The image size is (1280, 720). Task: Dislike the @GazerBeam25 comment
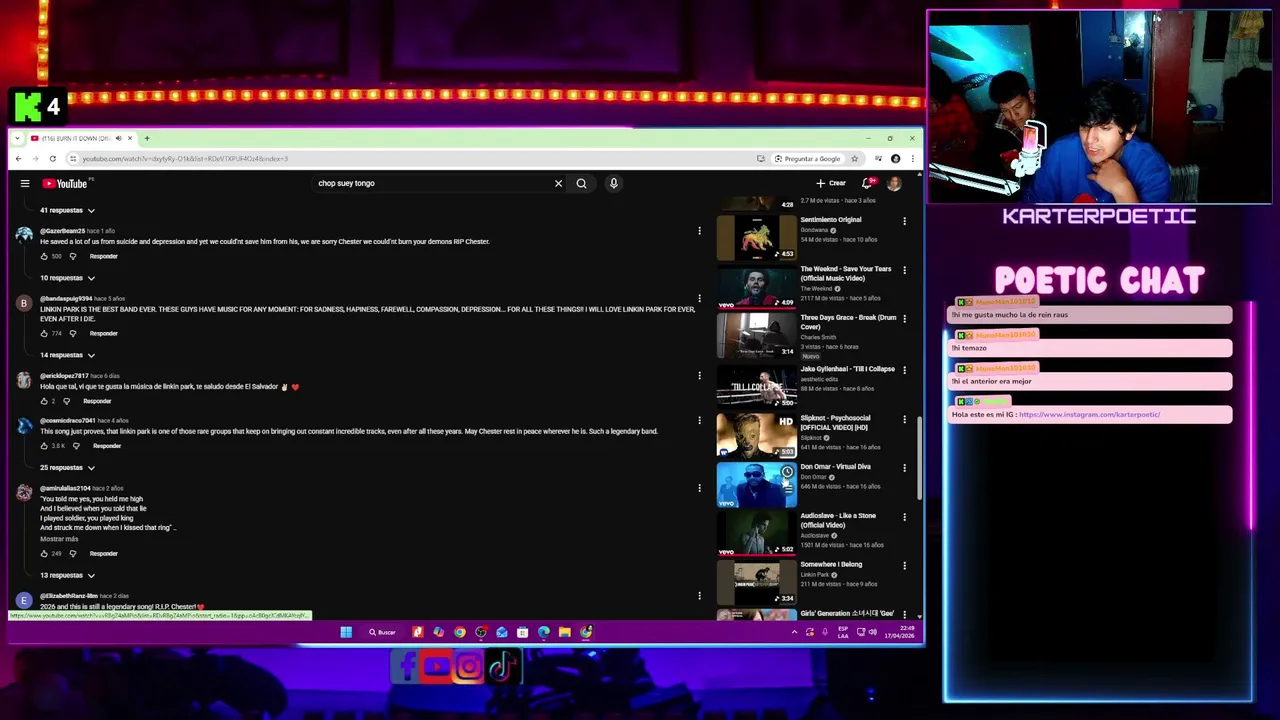point(72,257)
